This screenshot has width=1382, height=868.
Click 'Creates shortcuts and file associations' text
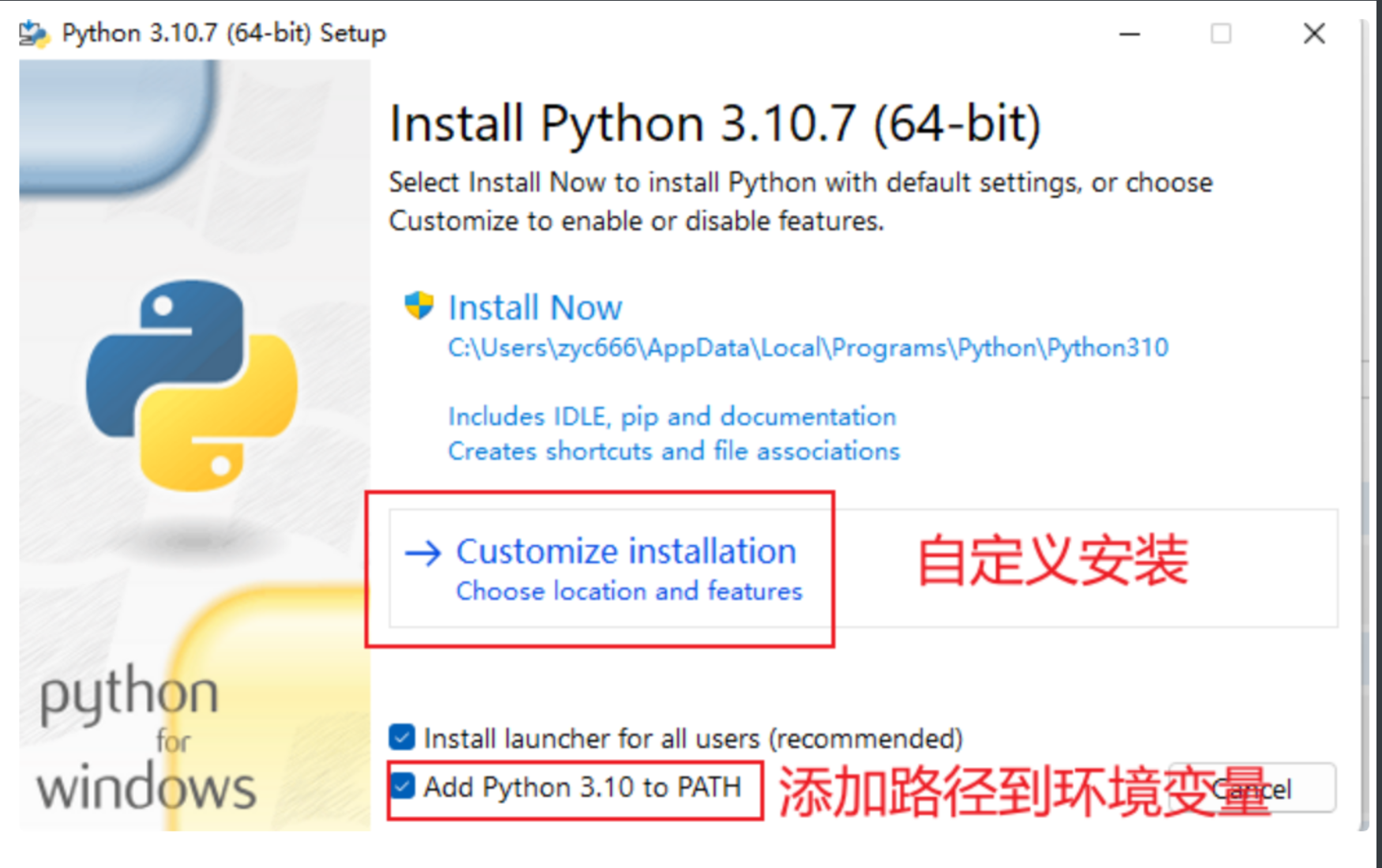pyautogui.click(x=674, y=451)
